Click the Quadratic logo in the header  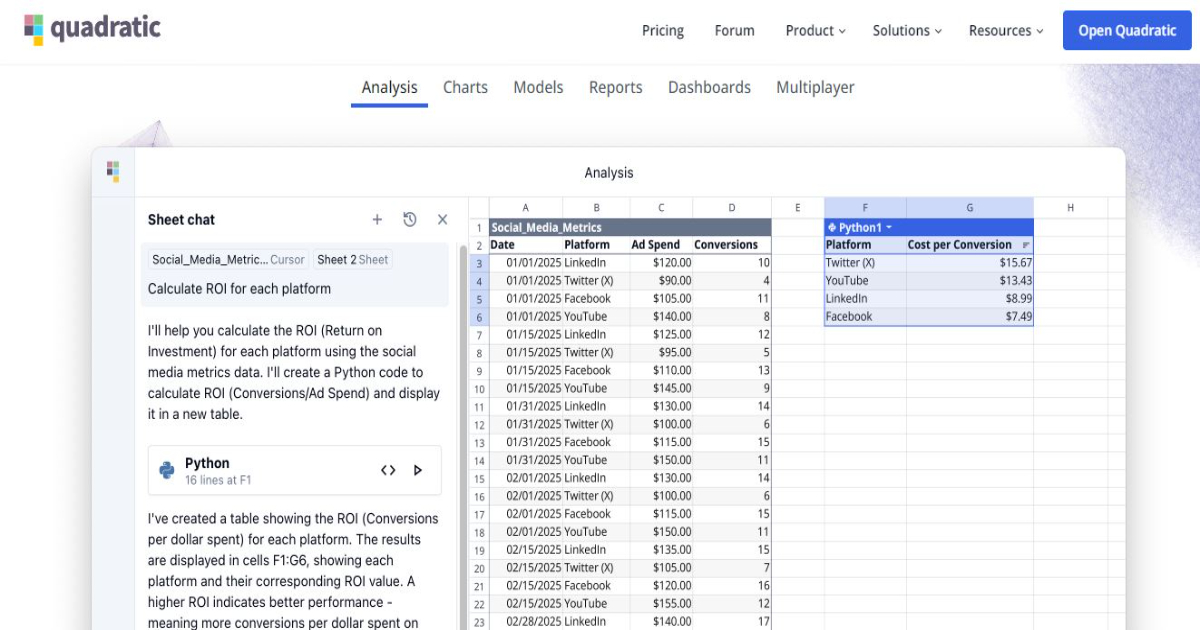coord(92,29)
